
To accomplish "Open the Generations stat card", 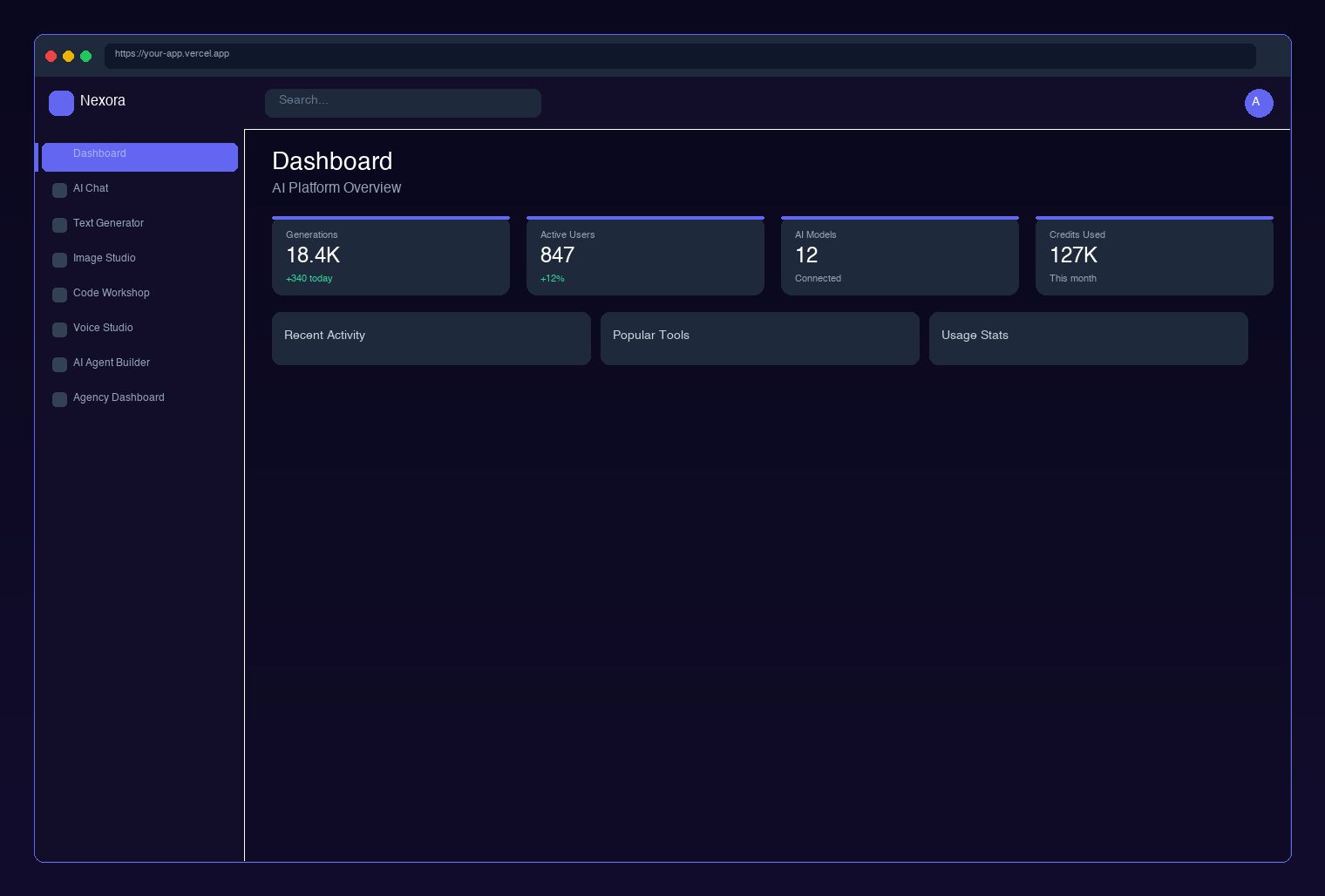I will coord(391,256).
